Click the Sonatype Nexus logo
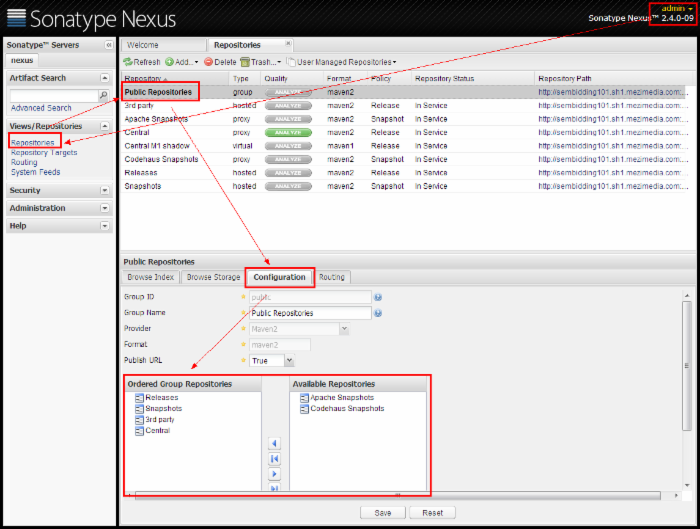Viewport: 700px width, 529px height. (x=91, y=19)
